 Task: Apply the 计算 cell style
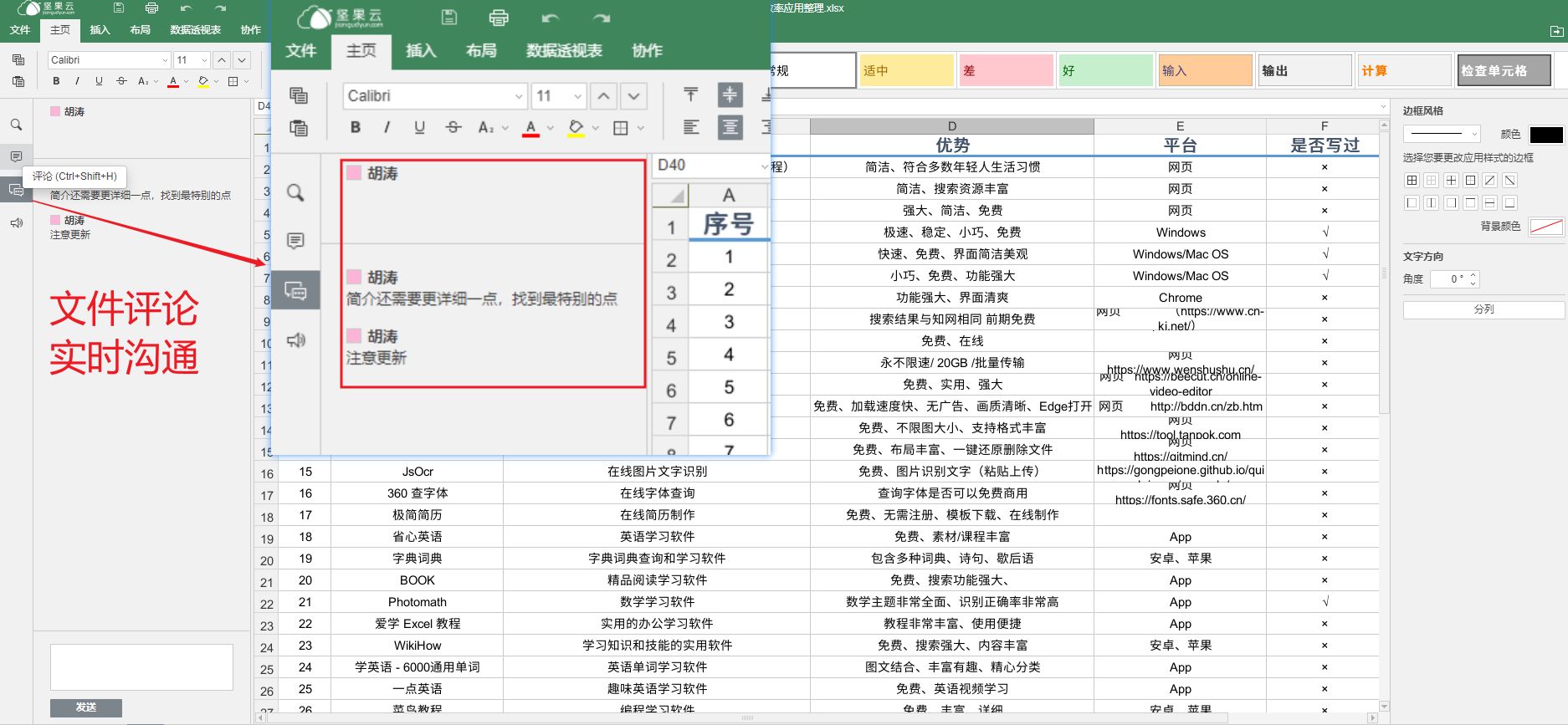click(x=1405, y=70)
